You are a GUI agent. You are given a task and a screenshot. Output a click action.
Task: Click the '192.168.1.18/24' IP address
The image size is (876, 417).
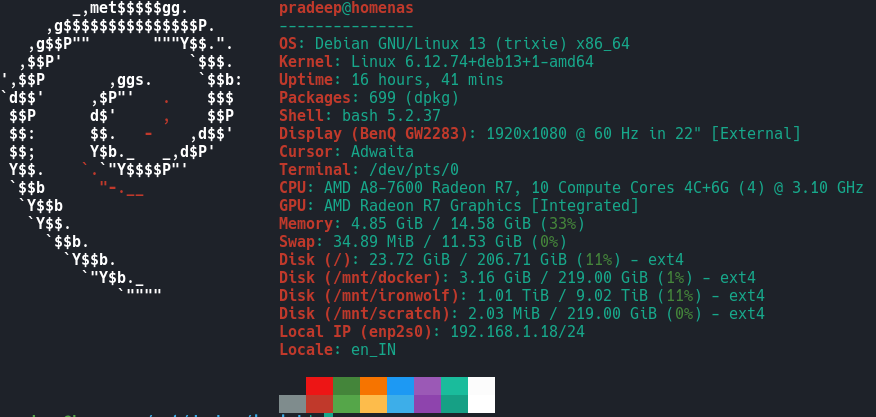point(517,331)
